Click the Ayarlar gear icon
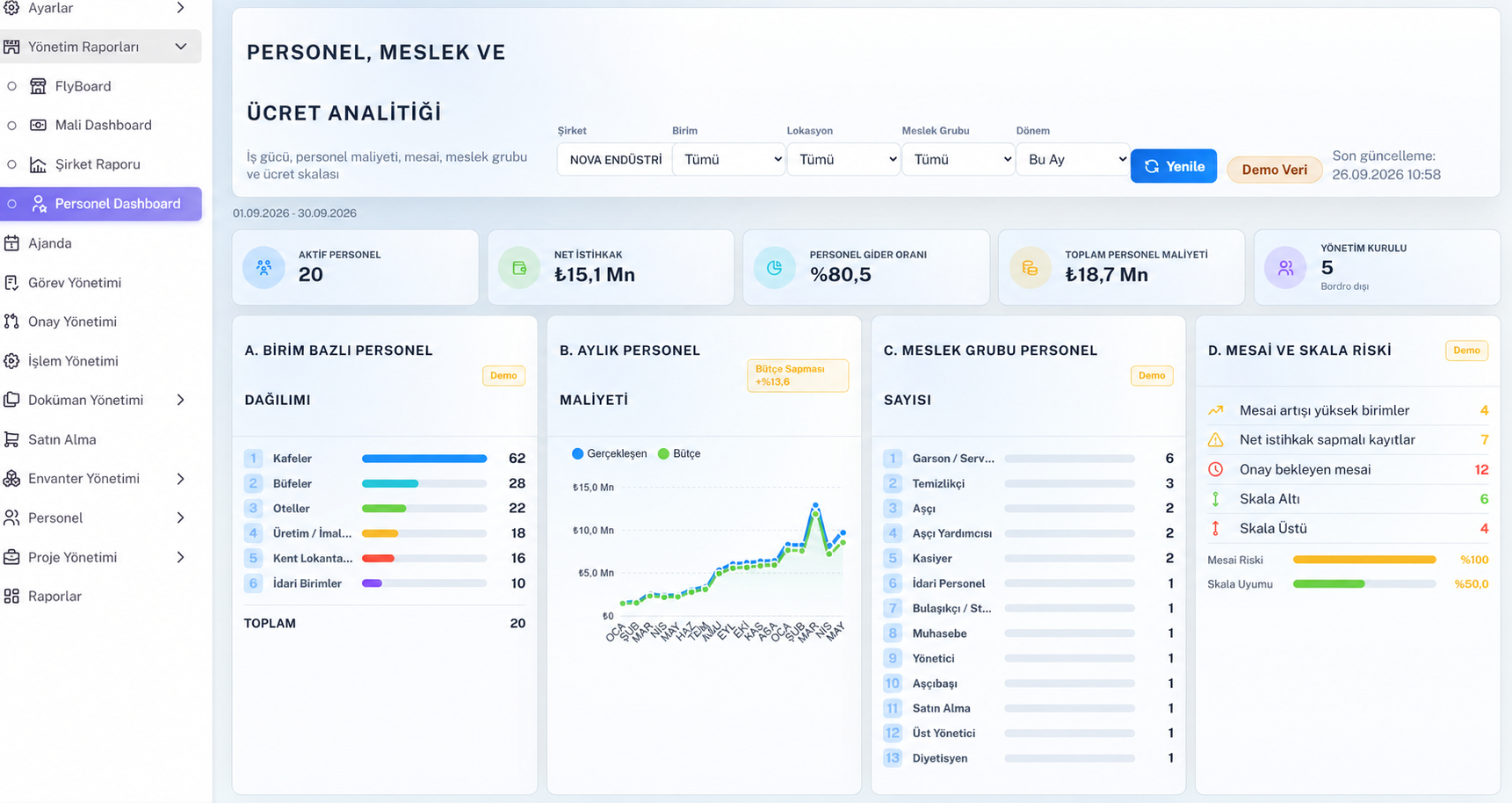Image resolution: width=1512 pixels, height=803 pixels. coord(11,8)
